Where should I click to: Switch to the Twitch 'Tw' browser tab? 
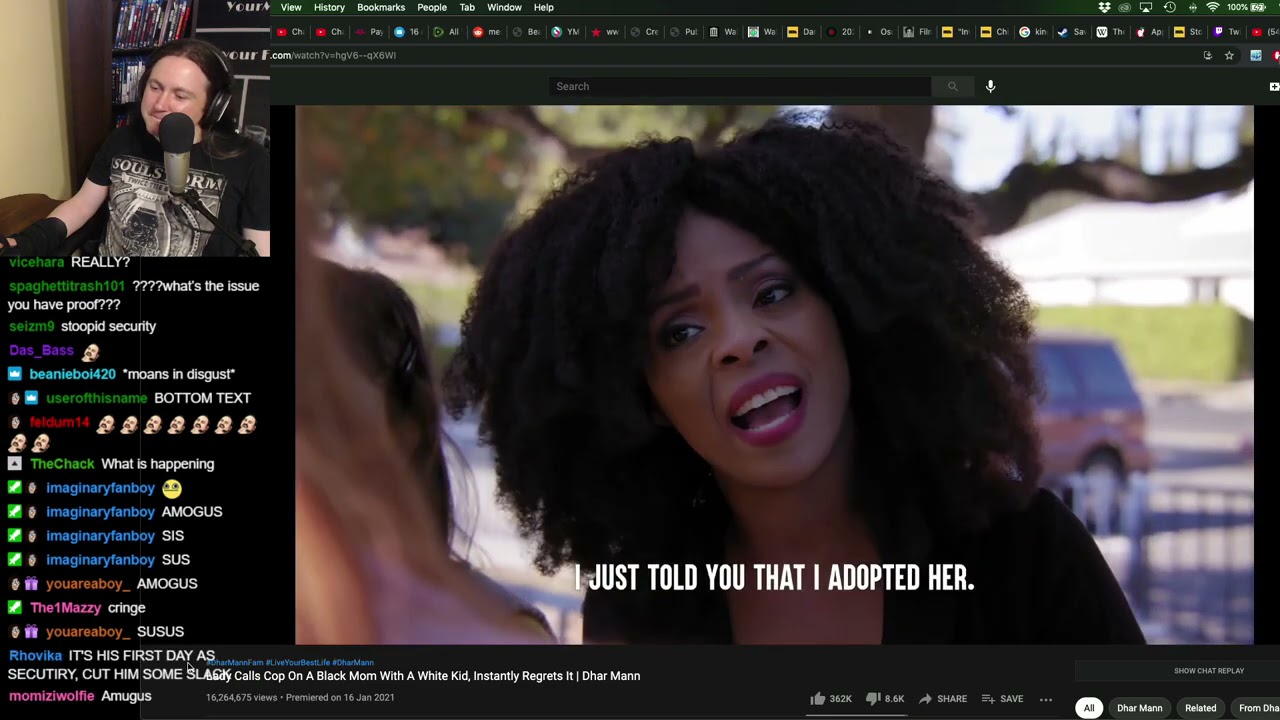(x=1227, y=32)
